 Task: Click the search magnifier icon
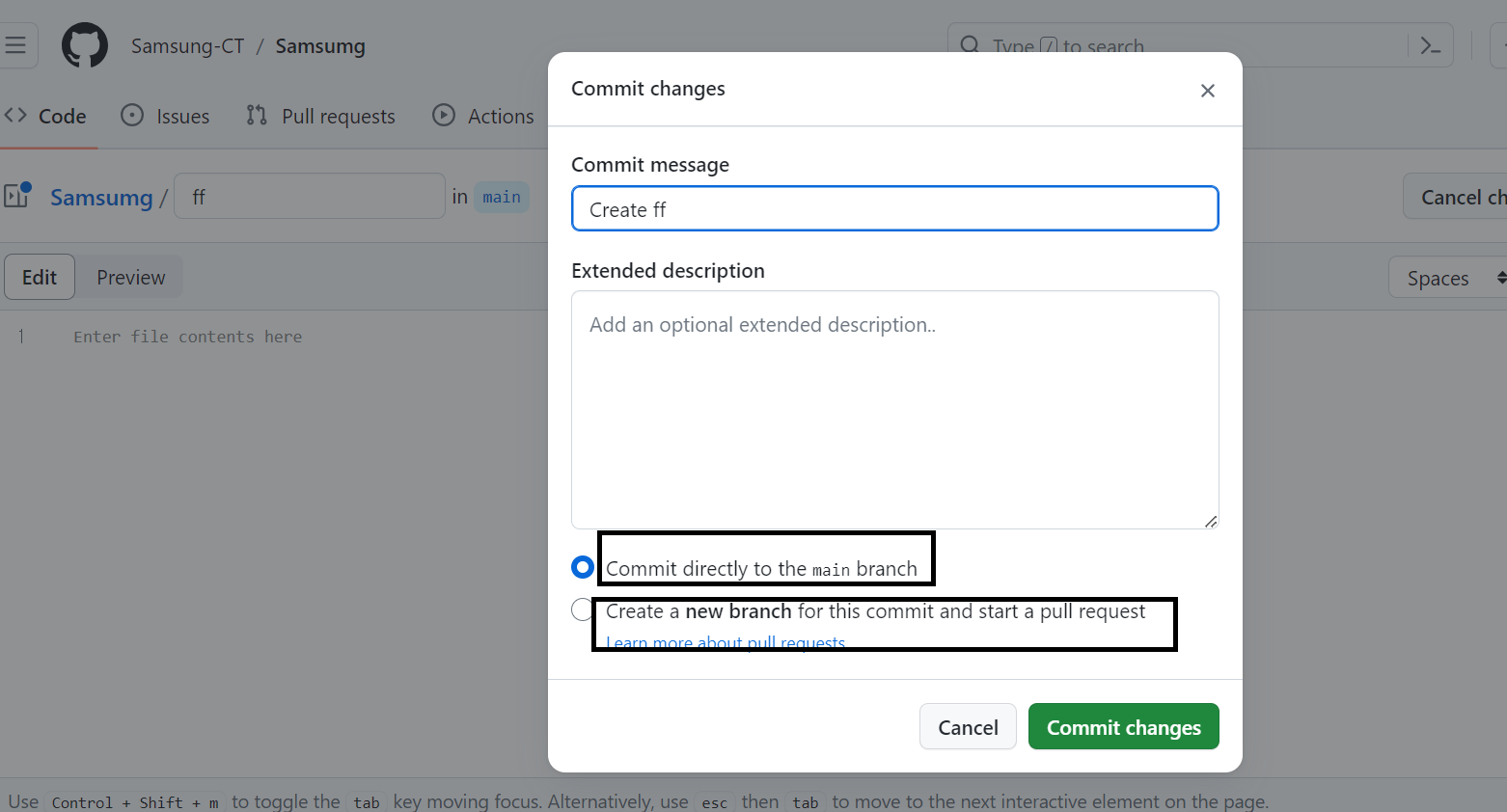point(970,45)
